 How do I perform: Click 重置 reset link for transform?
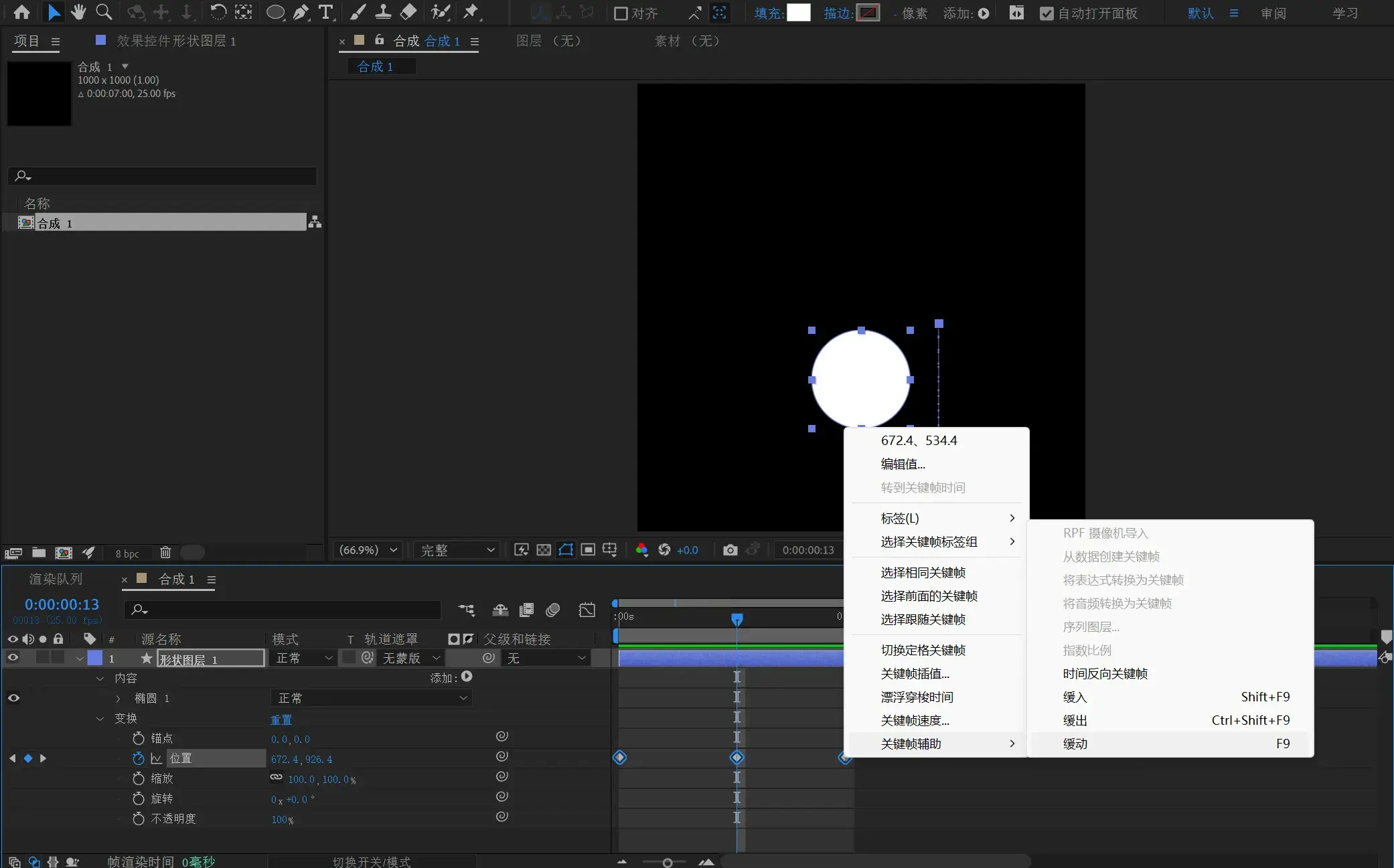pos(281,719)
